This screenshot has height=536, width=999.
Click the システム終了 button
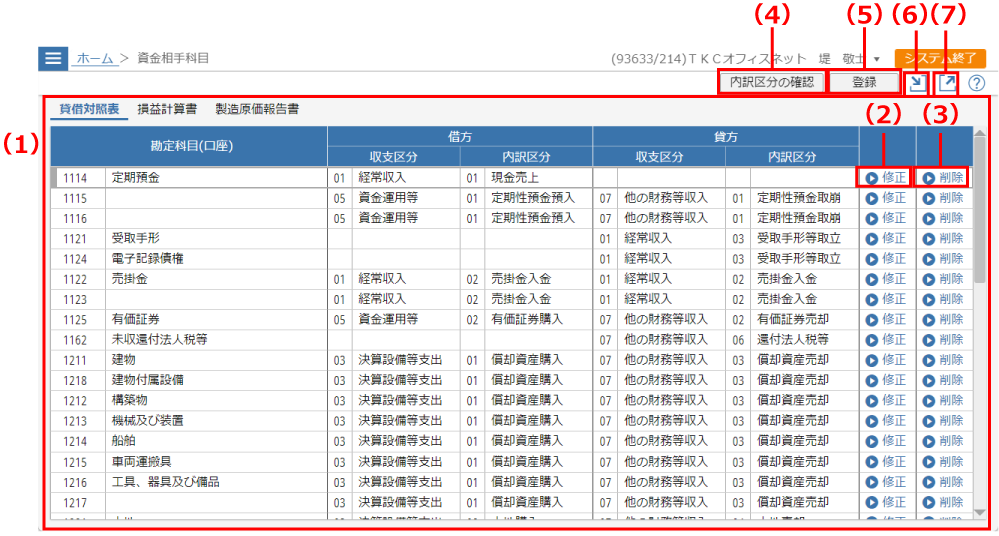[940, 58]
